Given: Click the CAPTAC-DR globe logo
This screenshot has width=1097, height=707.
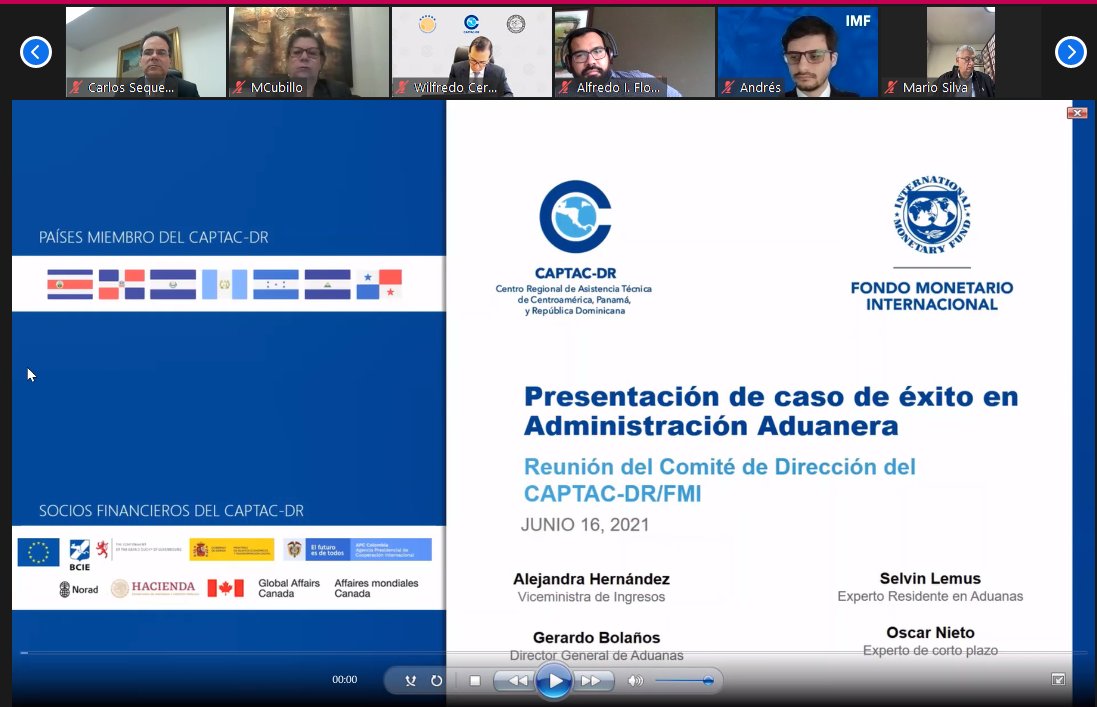Looking at the screenshot, I should point(575,217).
